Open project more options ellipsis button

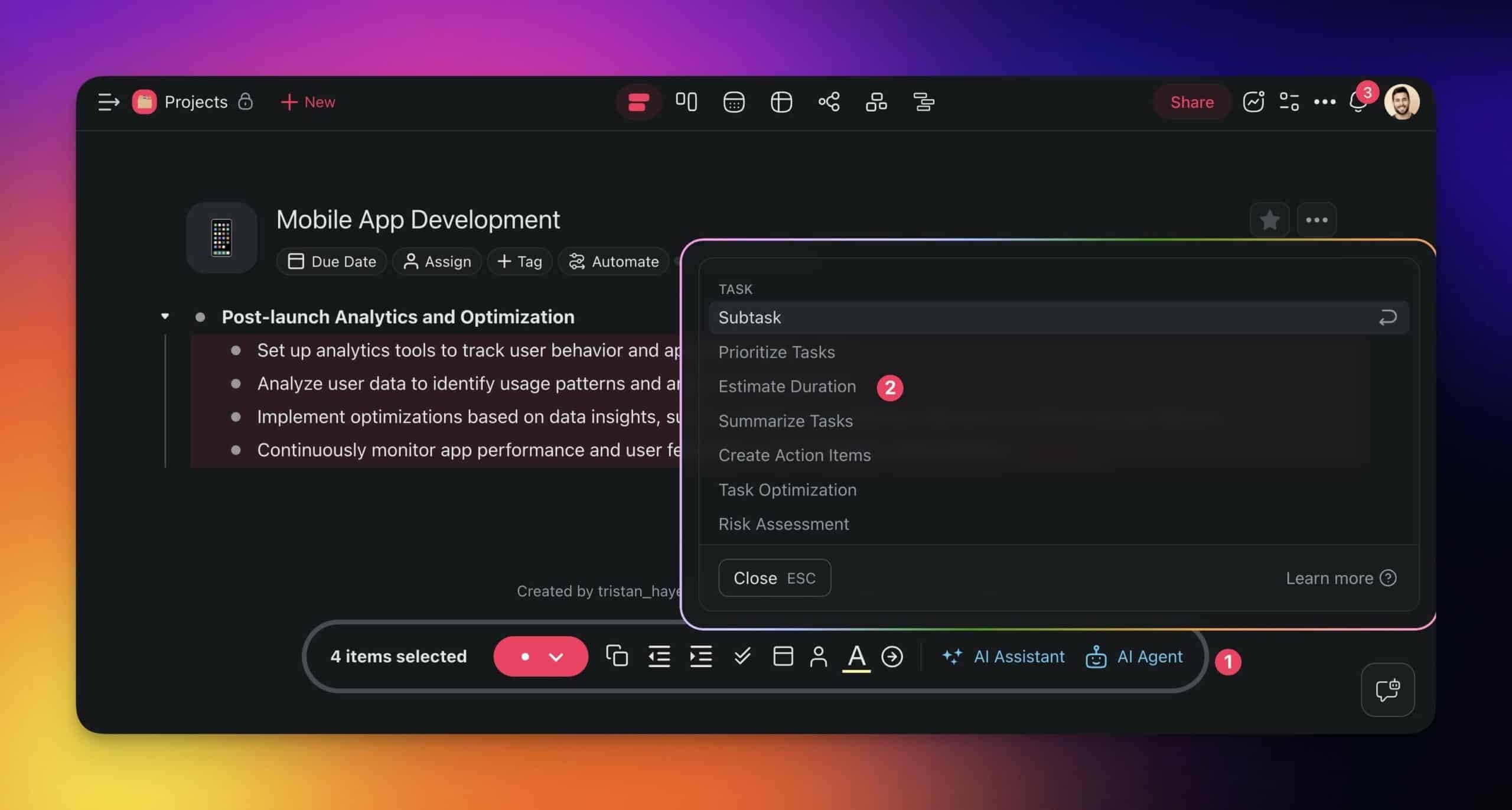point(1317,220)
